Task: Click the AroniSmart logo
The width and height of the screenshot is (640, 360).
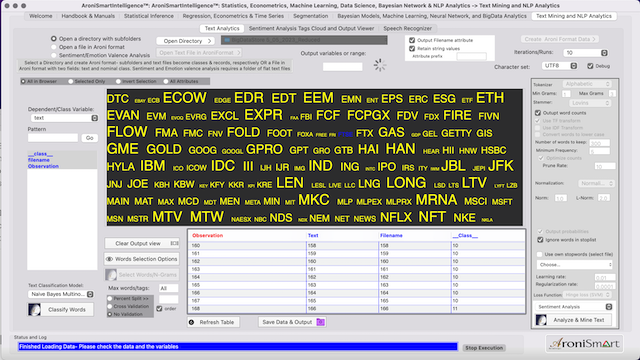Action: click(584, 343)
